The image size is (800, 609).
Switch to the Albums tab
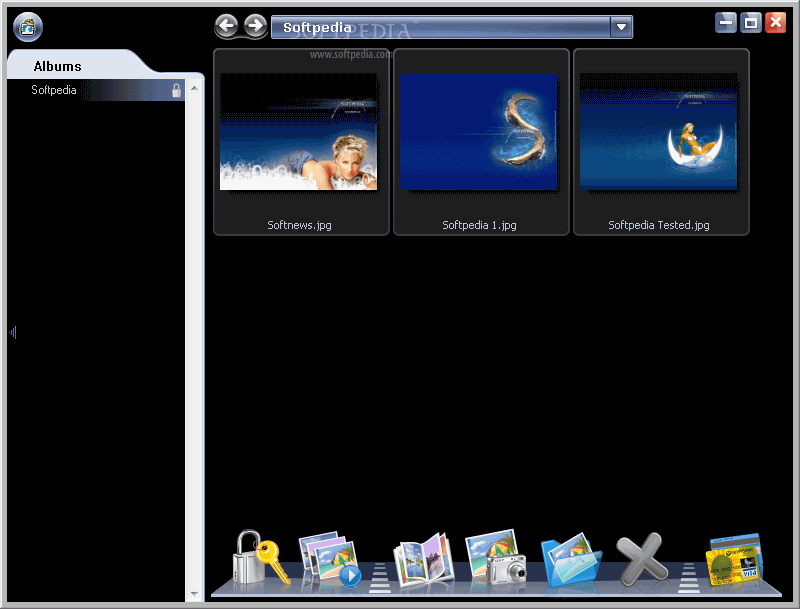pos(58,66)
